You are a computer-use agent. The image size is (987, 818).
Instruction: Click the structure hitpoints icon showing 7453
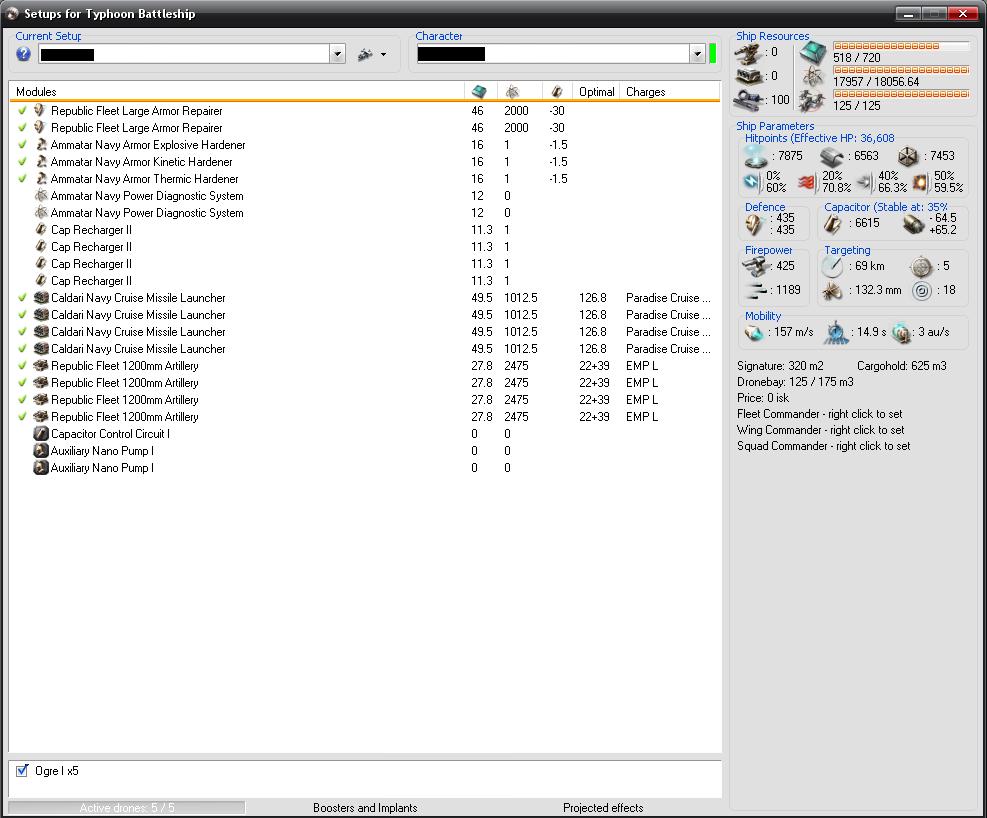coord(908,156)
